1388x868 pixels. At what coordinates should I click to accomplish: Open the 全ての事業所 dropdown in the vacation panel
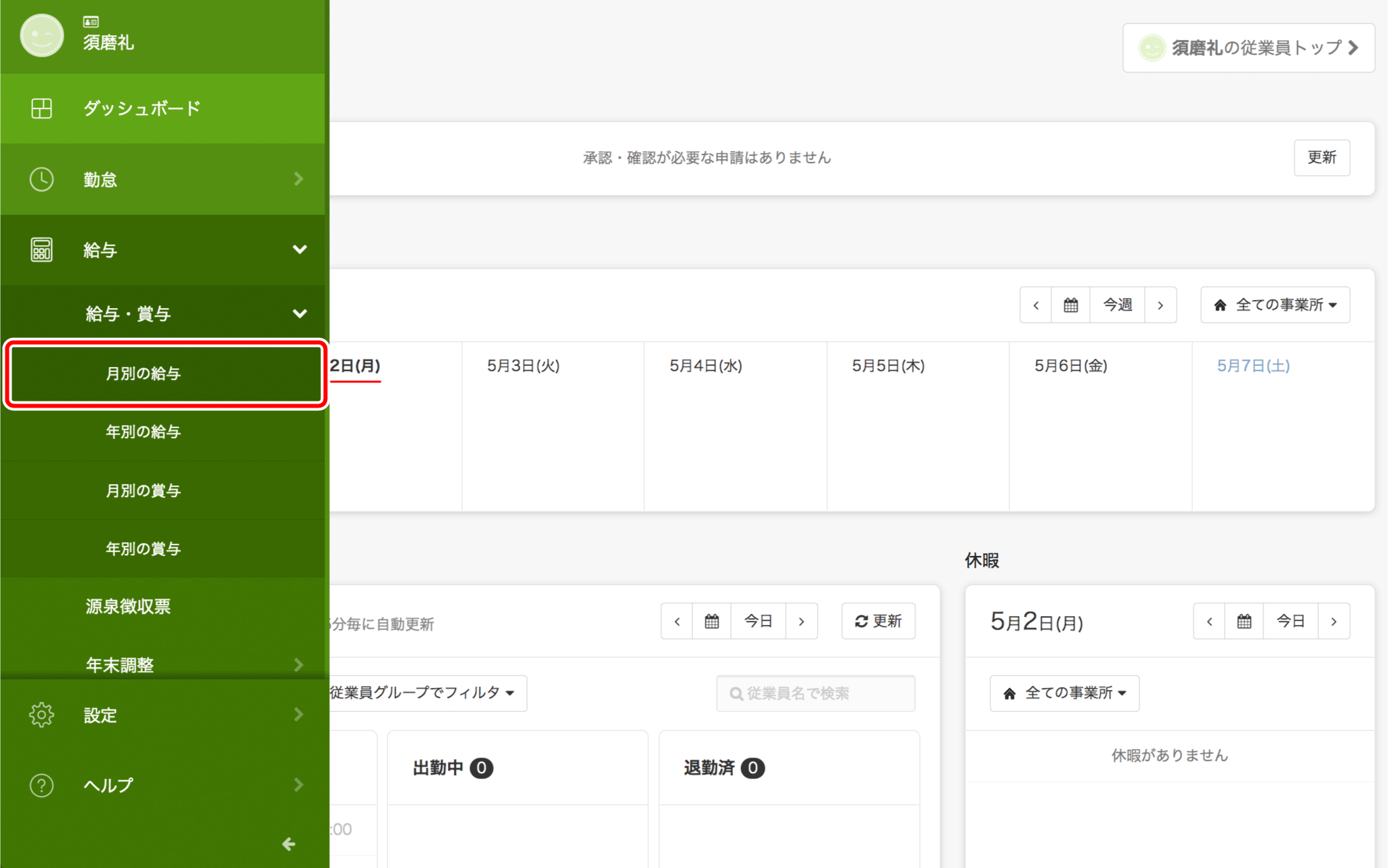(x=1064, y=693)
